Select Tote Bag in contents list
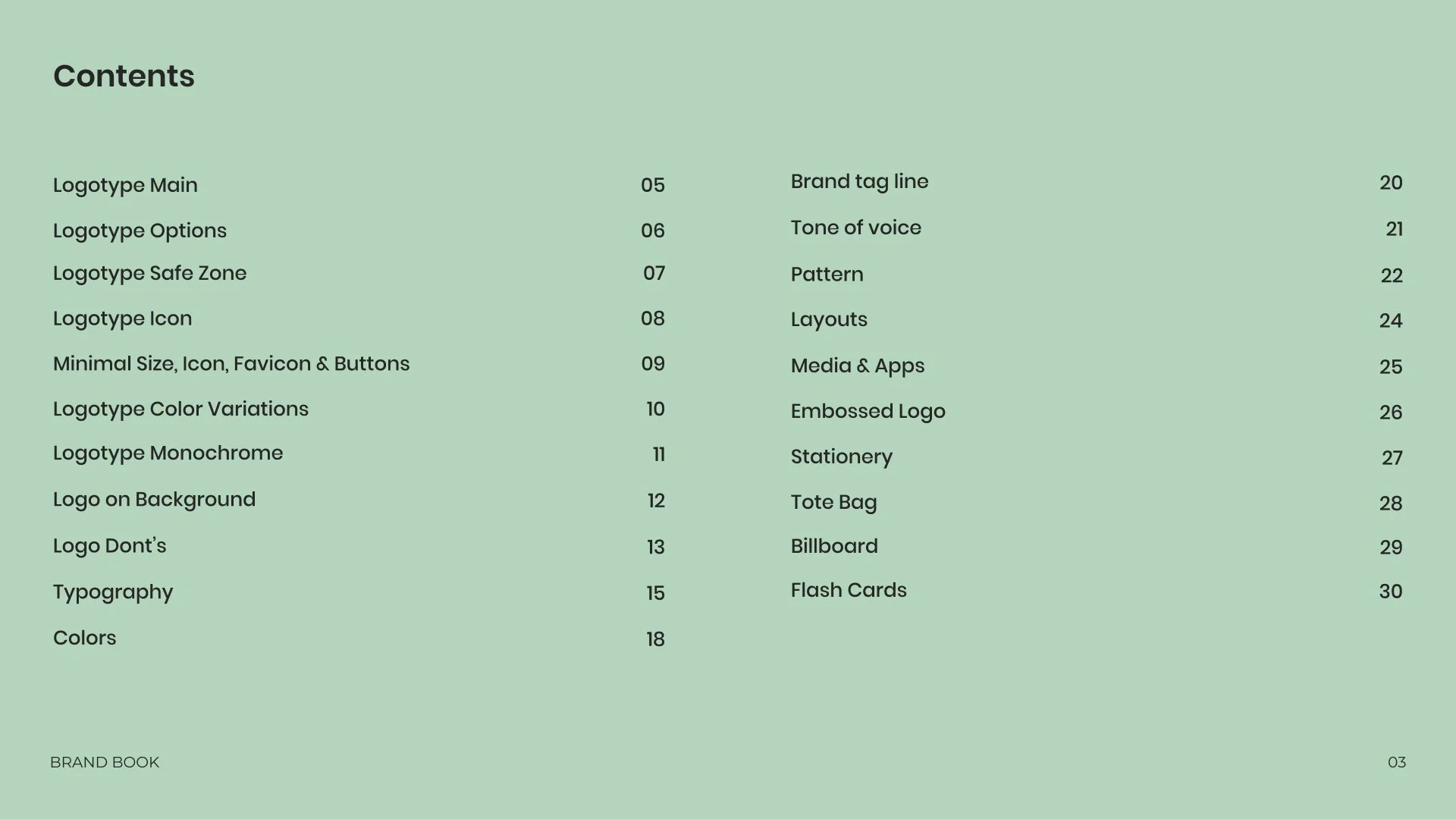This screenshot has height=819, width=1456. [x=833, y=503]
